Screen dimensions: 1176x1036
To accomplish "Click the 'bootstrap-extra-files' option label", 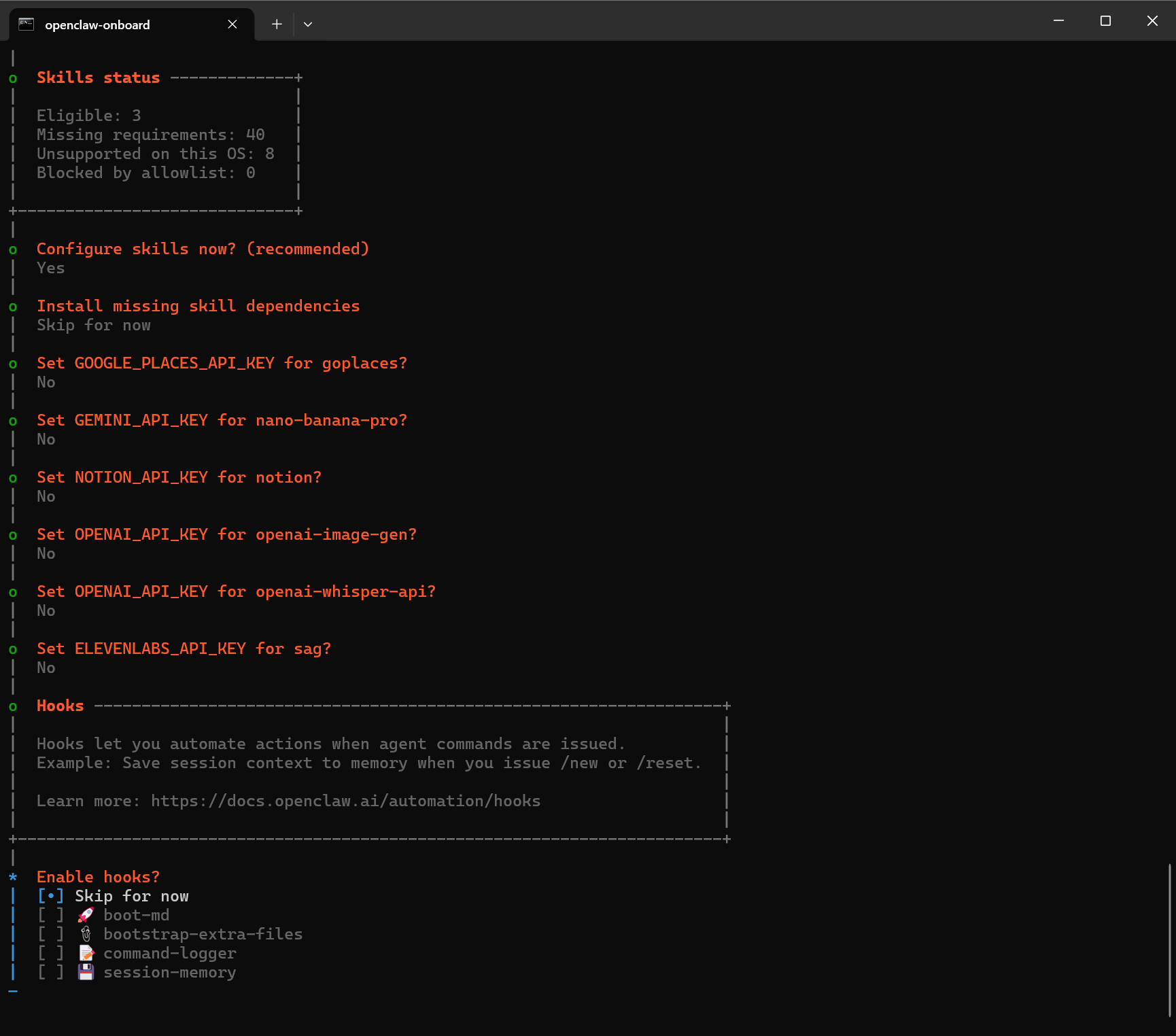I will pos(203,934).
